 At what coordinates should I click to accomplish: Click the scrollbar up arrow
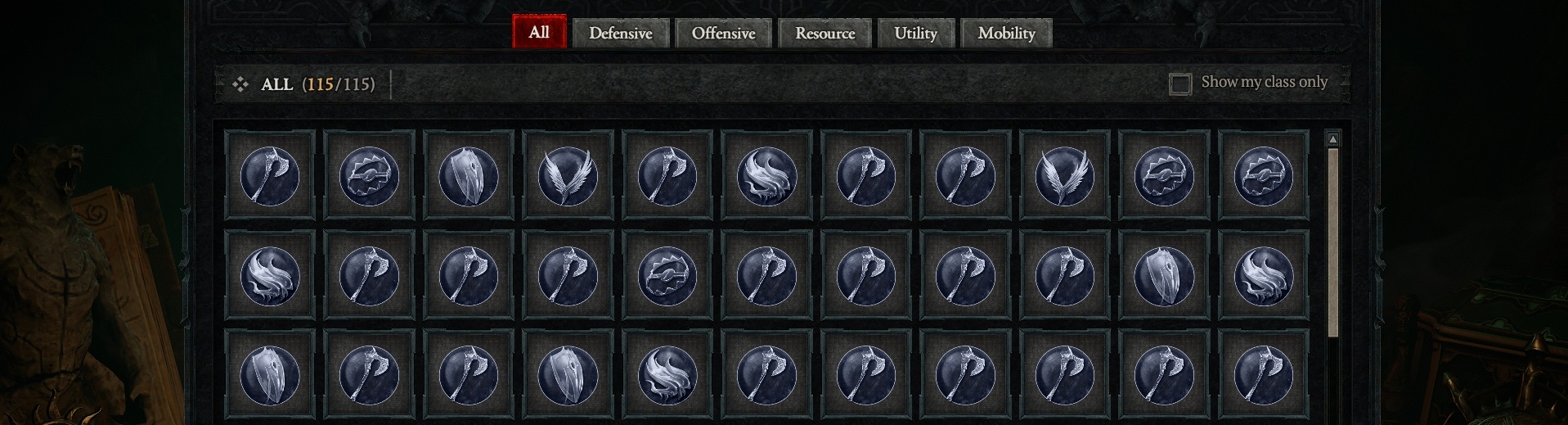point(1332,139)
